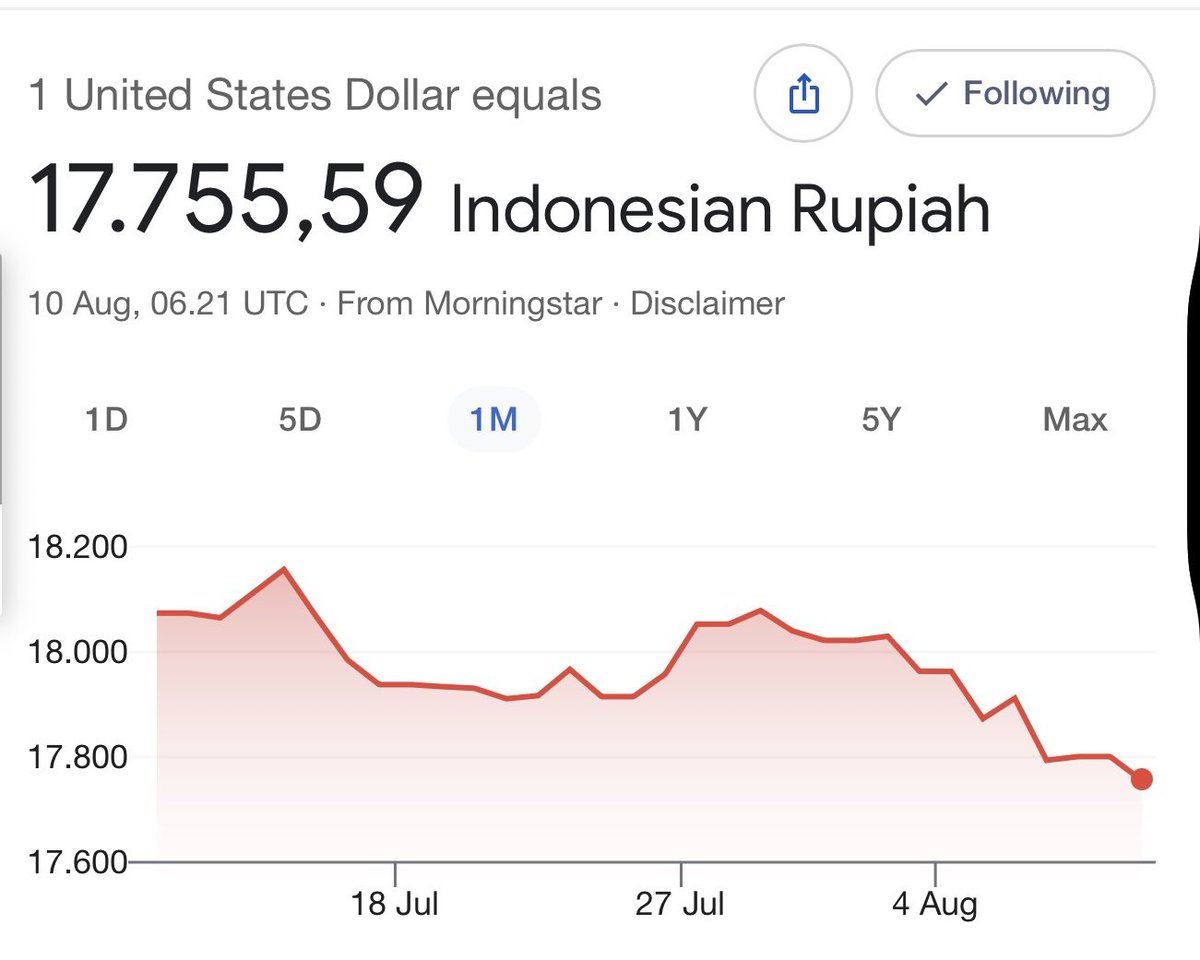Click the 27 Jul axis label

tap(680, 904)
